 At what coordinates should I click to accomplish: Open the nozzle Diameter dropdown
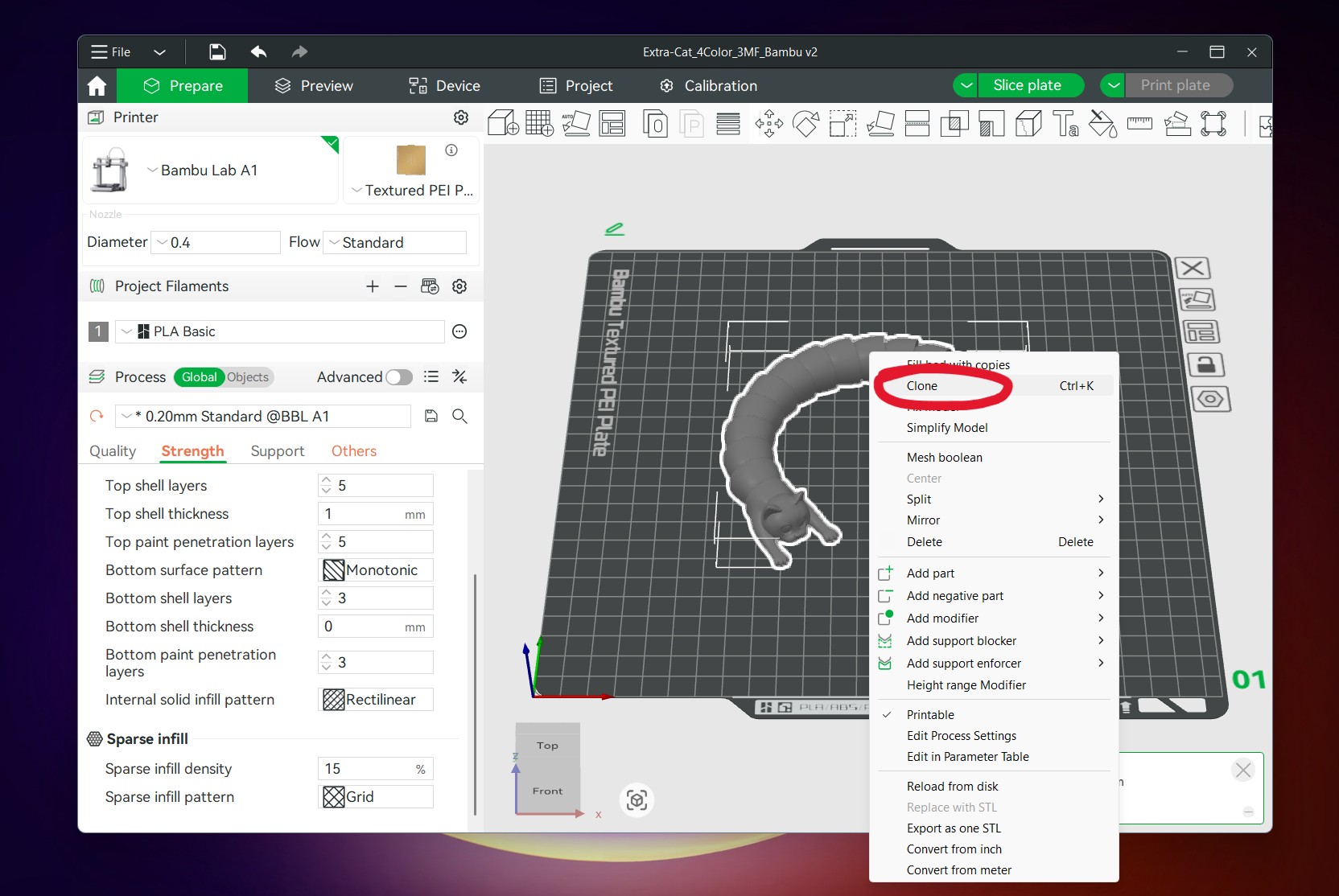(x=216, y=243)
